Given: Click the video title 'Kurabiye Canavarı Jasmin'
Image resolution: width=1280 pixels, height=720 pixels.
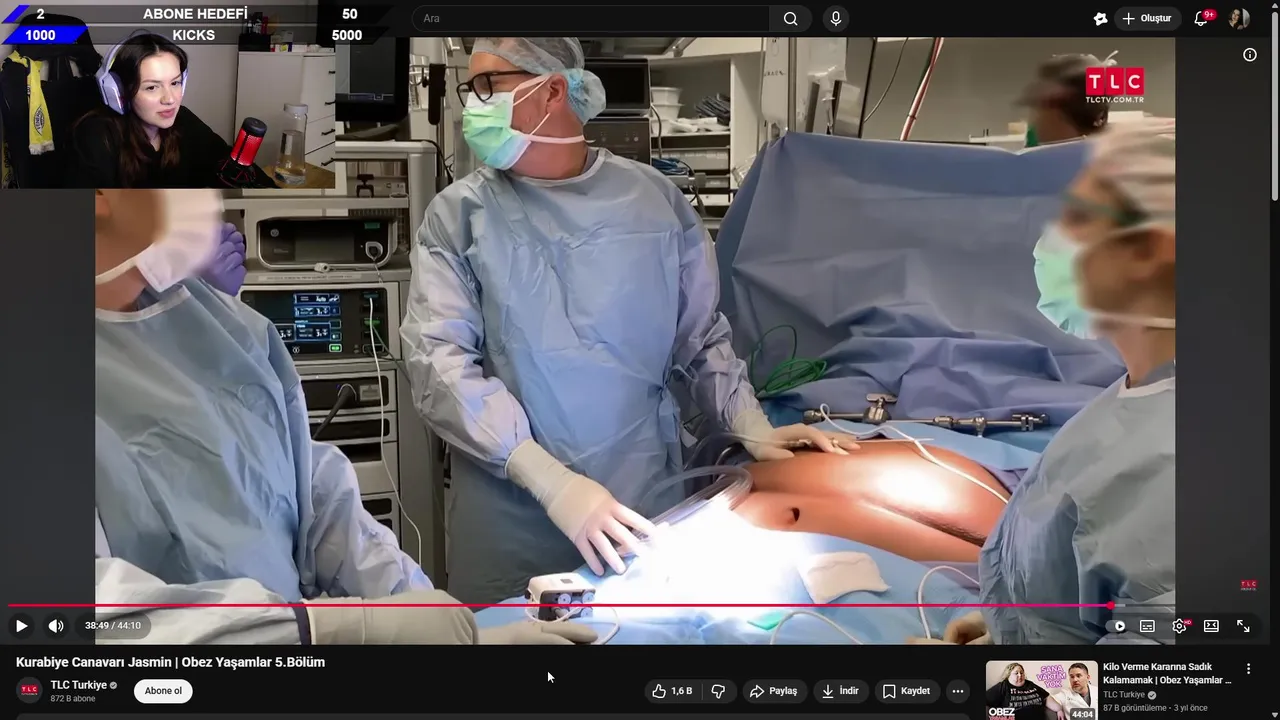Looking at the screenshot, I should (x=170, y=662).
